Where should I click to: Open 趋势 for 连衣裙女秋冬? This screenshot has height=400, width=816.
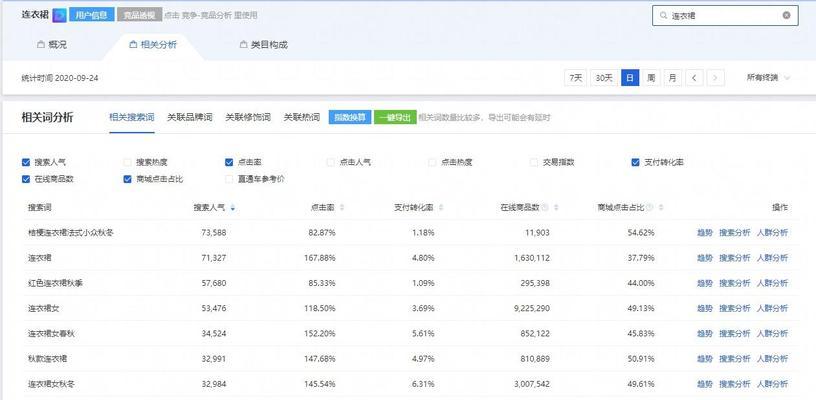click(x=705, y=384)
